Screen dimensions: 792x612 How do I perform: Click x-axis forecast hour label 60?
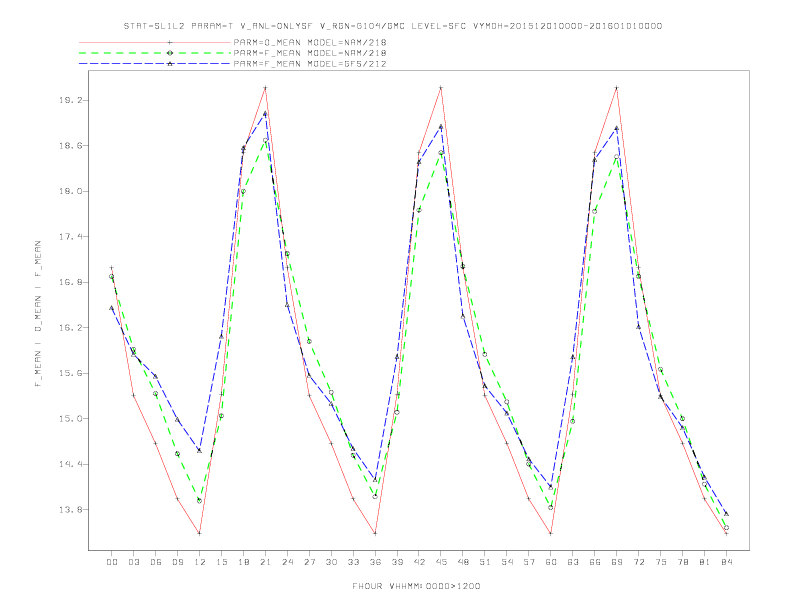551,562
